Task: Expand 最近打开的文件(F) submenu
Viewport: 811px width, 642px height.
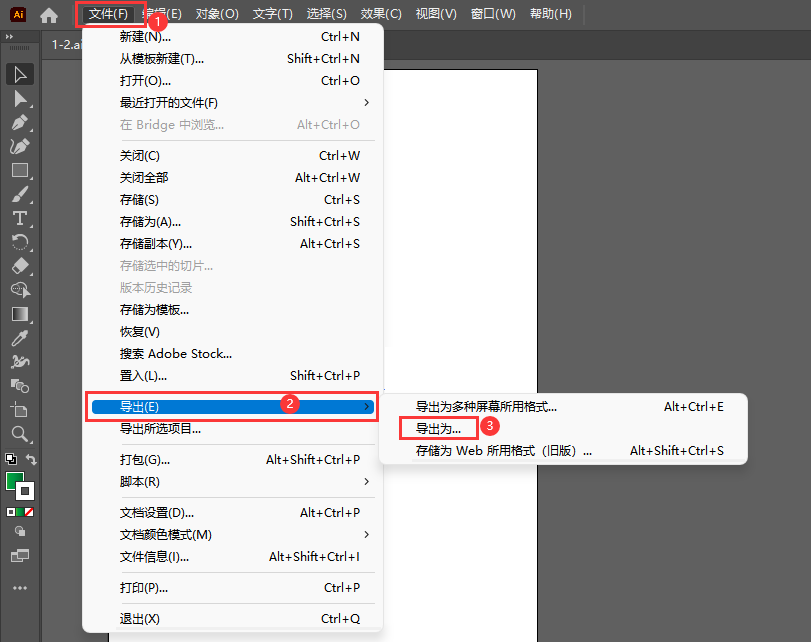Action: [233, 102]
